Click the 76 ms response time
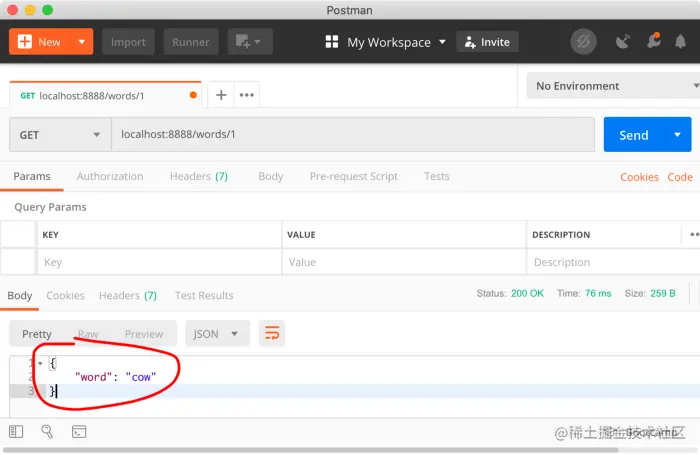This screenshot has height=455, width=700. 598,293
